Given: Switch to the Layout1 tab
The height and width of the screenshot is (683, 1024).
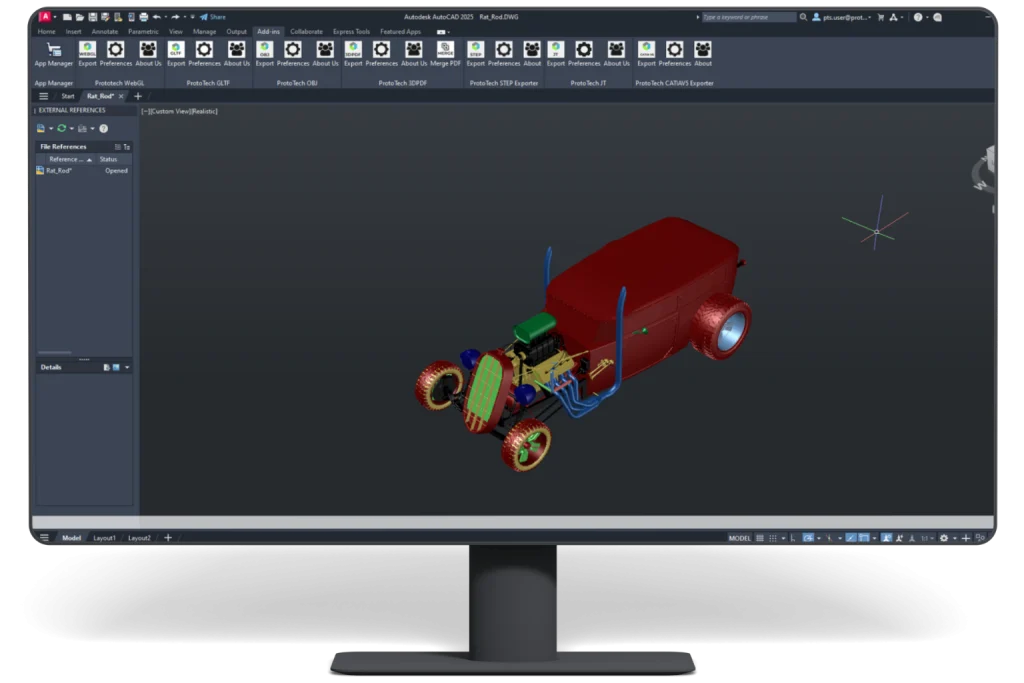Looking at the screenshot, I should 104,537.
